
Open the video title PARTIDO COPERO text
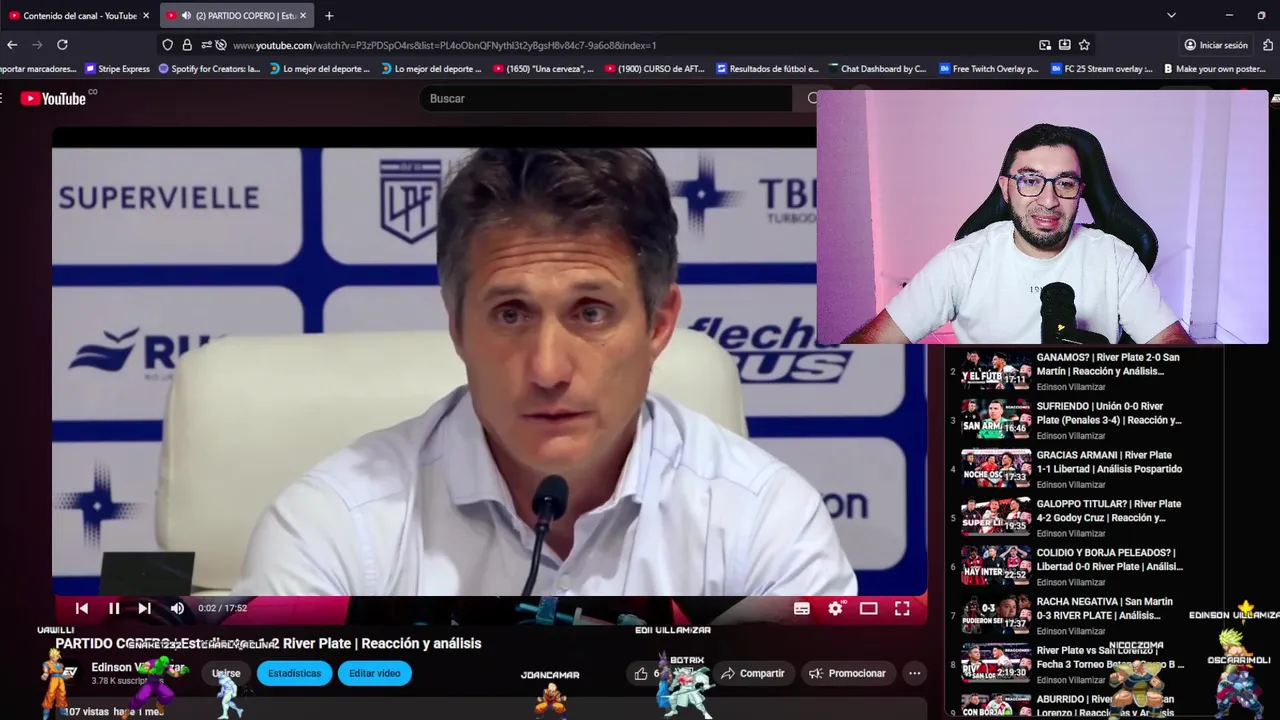pyautogui.click(x=268, y=644)
